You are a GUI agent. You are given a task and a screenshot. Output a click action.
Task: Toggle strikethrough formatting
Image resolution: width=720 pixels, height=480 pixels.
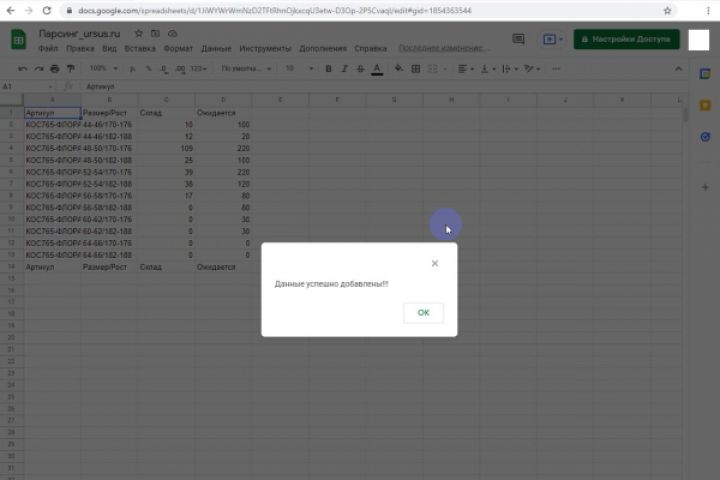(360, 69)
